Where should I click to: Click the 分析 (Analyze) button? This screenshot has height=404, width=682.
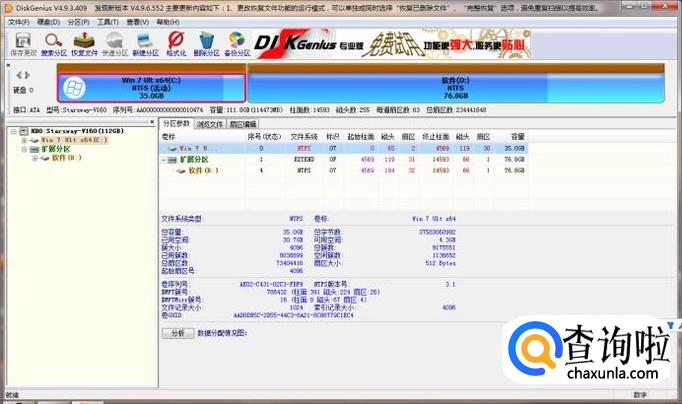click(x=178, y=333)
